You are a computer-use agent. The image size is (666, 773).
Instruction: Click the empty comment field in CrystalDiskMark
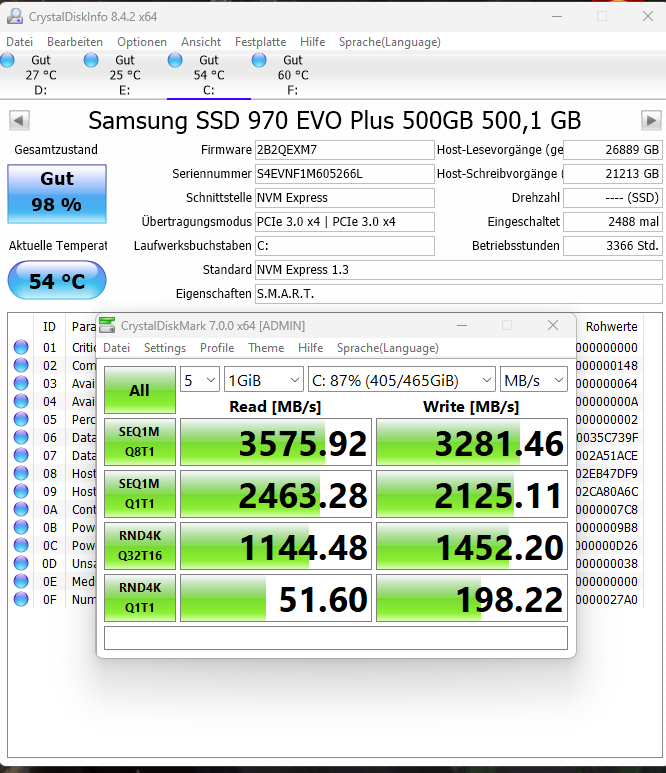pyautogui.click(x=336, y=638)
